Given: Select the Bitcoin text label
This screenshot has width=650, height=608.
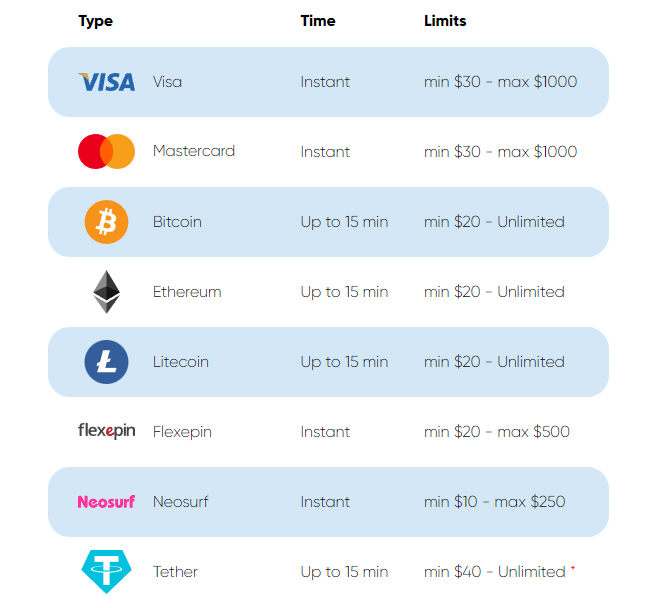Looking at the screenshot, I should pyautogui.click(x=177, y=222).
